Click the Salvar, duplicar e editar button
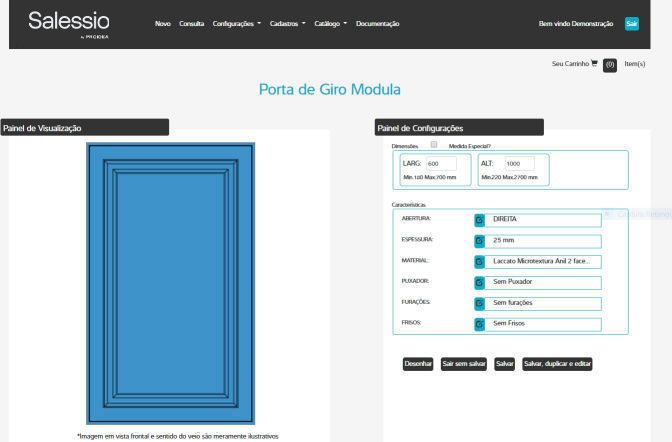Viewport: 672px width, 442px height. [x=557, y=364]
